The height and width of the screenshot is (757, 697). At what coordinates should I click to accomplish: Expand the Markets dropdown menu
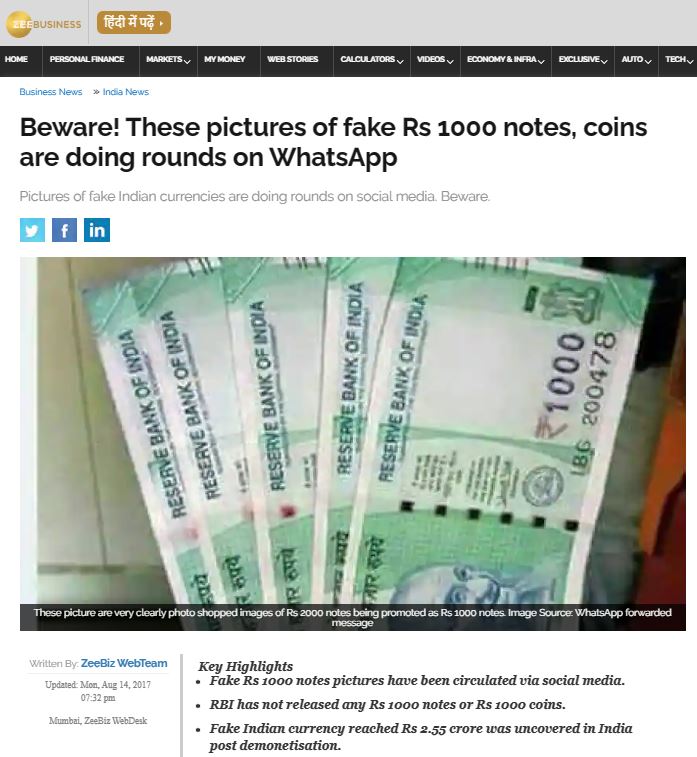click(168, 59)
